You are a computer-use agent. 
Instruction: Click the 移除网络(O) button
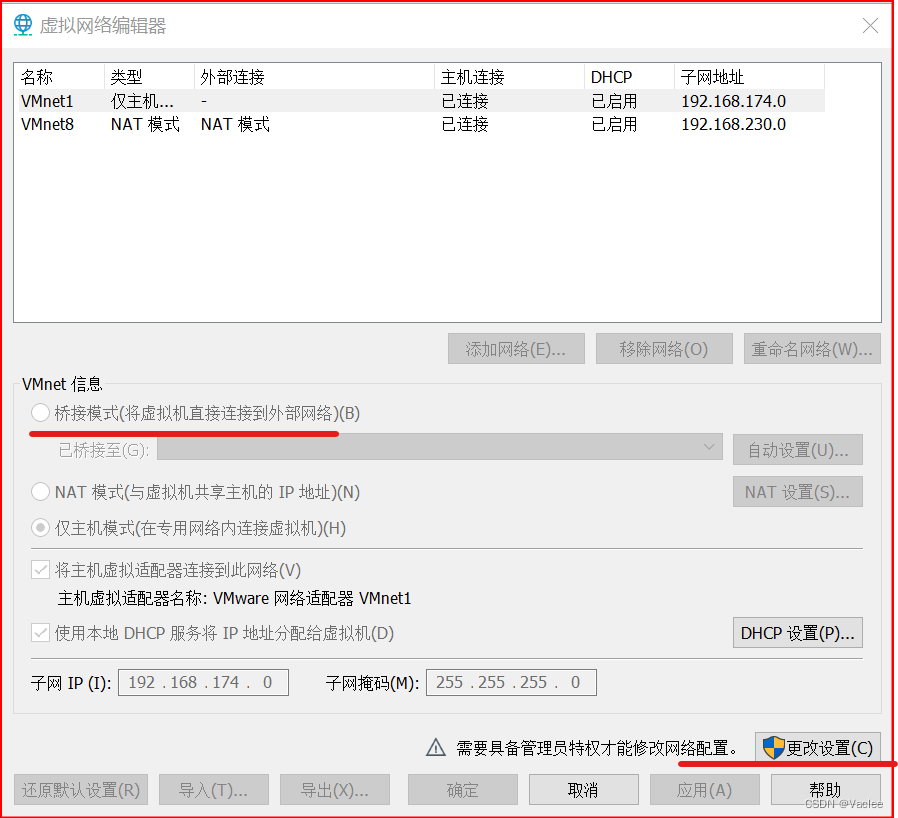coord(664,349)
